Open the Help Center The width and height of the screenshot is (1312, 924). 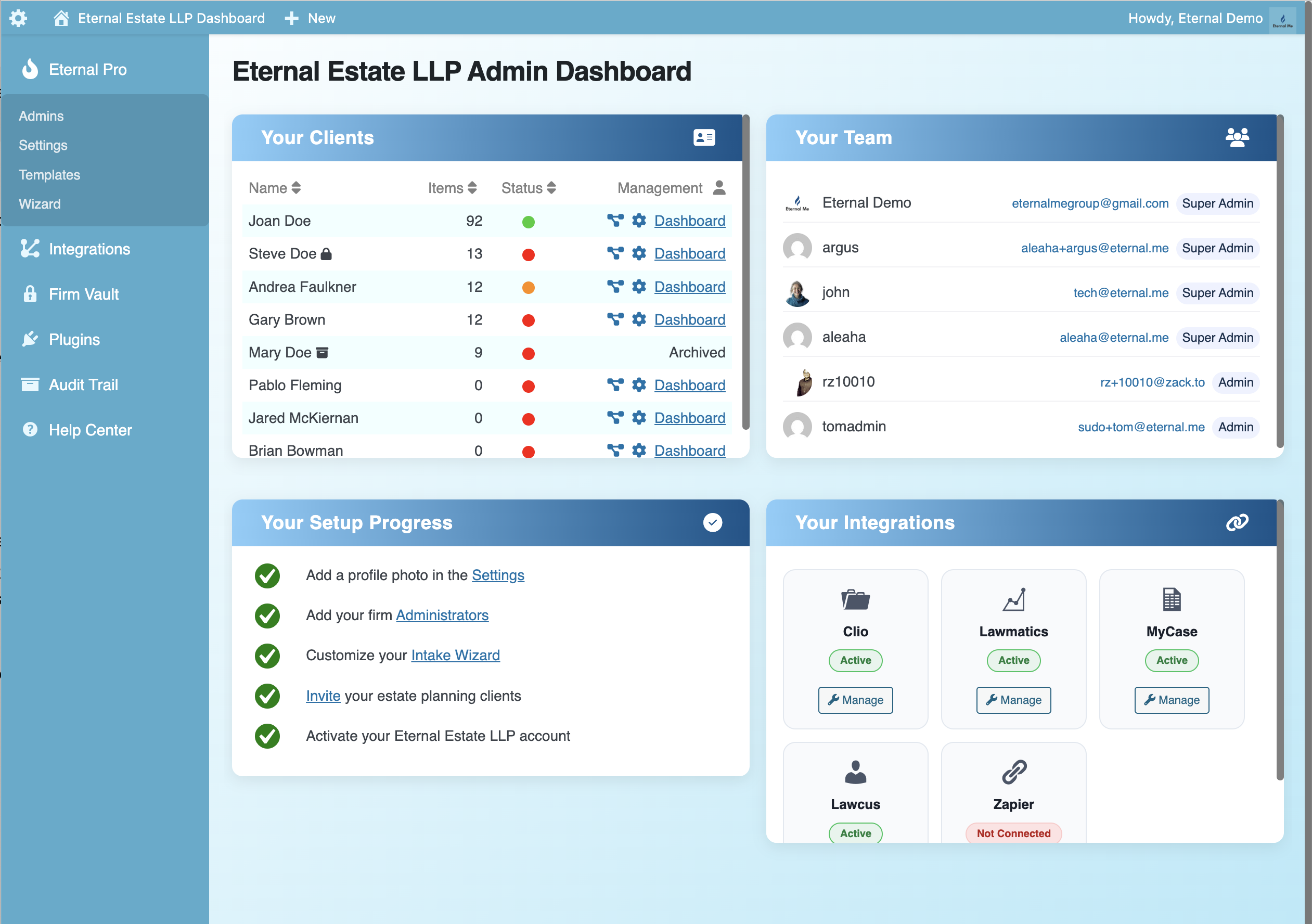(89, 430)
